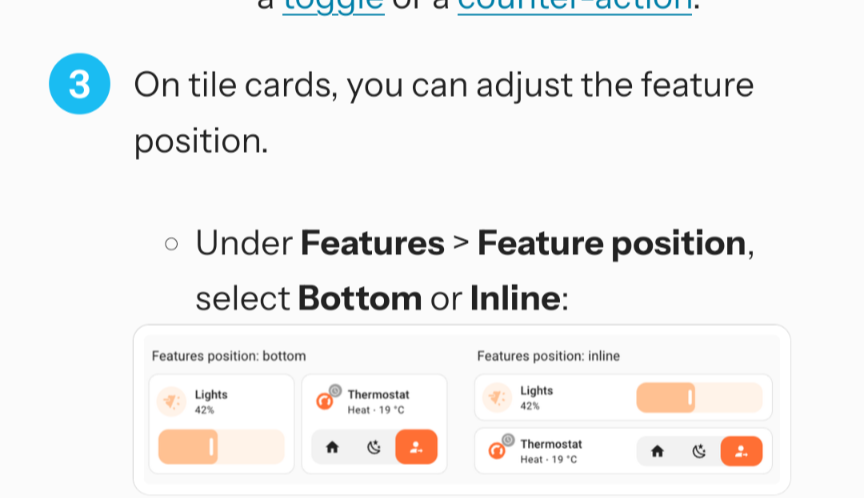Click "Lights 42%" label in the bottom-position card
The width and height of the screenshot is (864, 498).
[211, 401]
